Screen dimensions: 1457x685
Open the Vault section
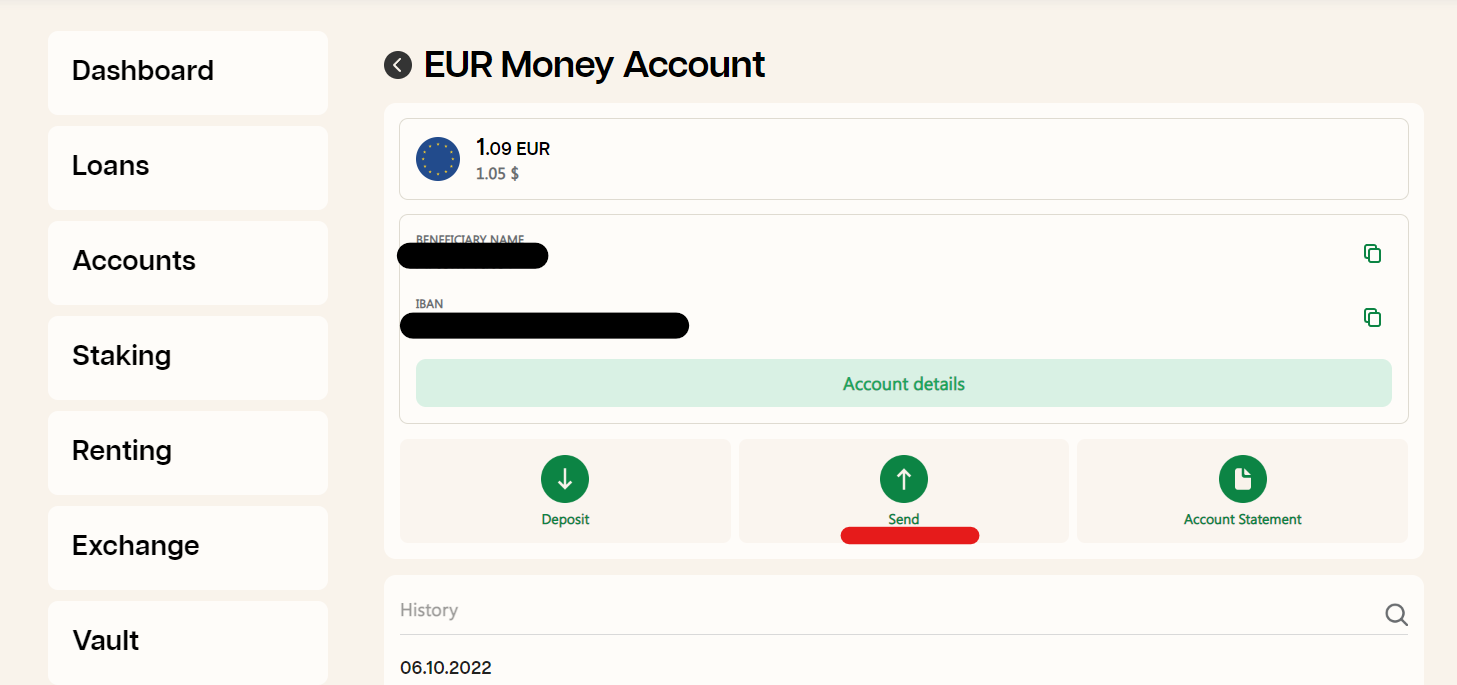coord(188,642)
